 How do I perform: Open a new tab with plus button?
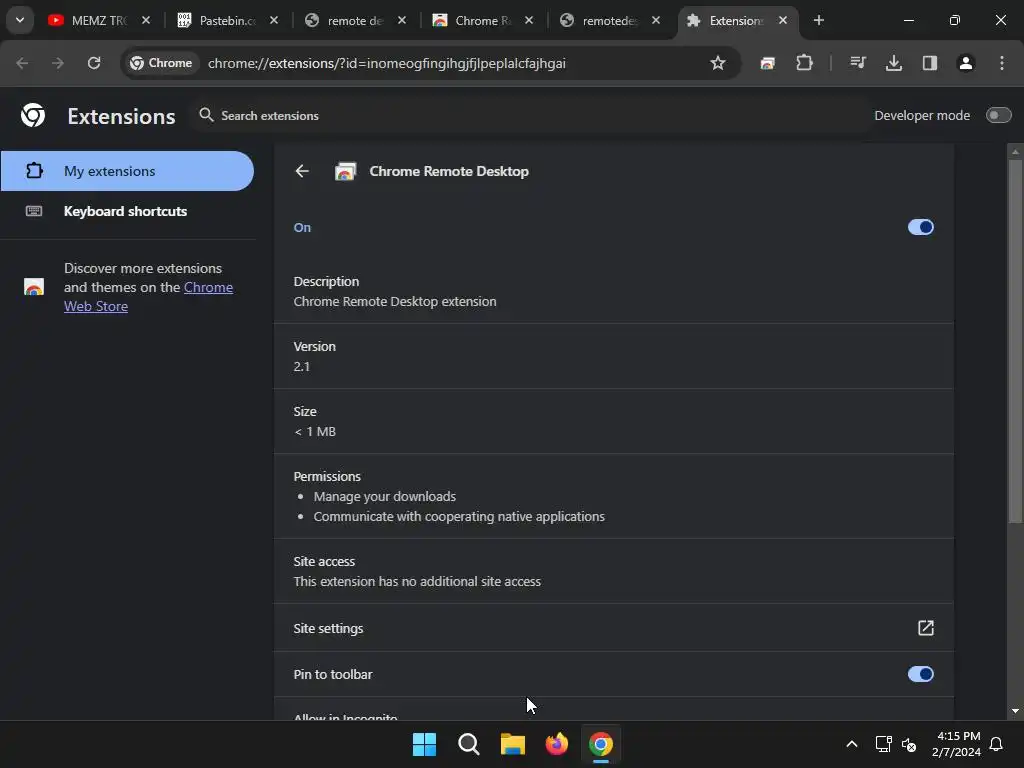coord(819,20)
